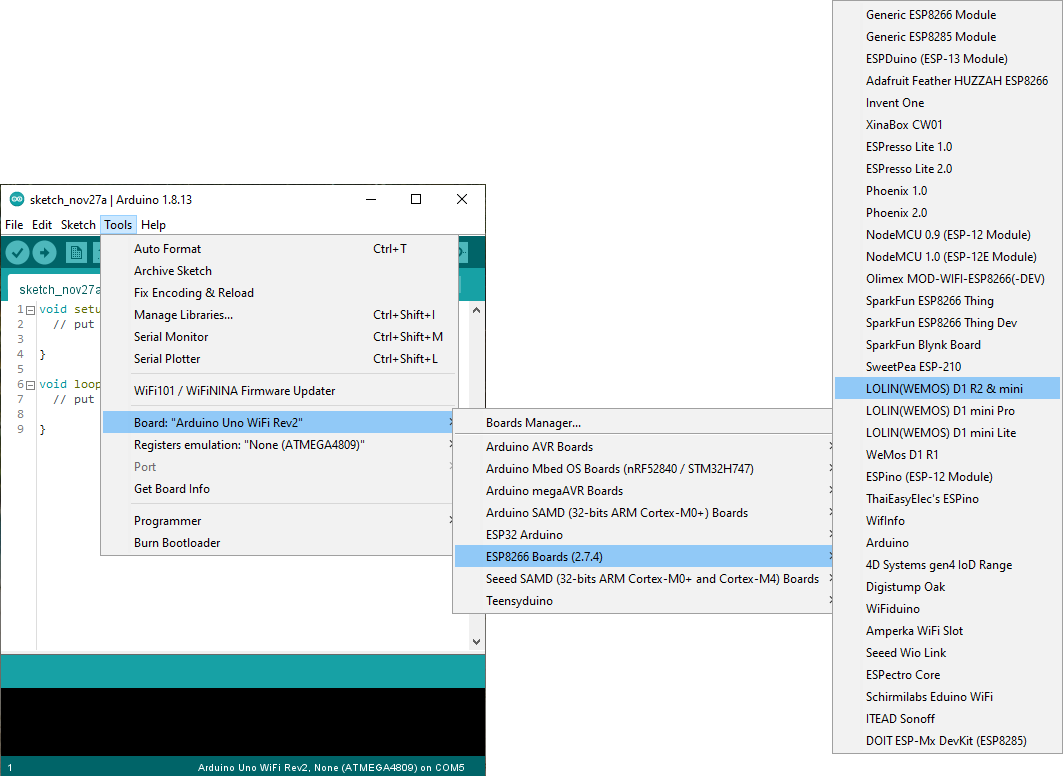1063x776 pixels.
Task: Choose Olimex MOD-WIFI-ESP8266(-DEV)
Action: 947,279
